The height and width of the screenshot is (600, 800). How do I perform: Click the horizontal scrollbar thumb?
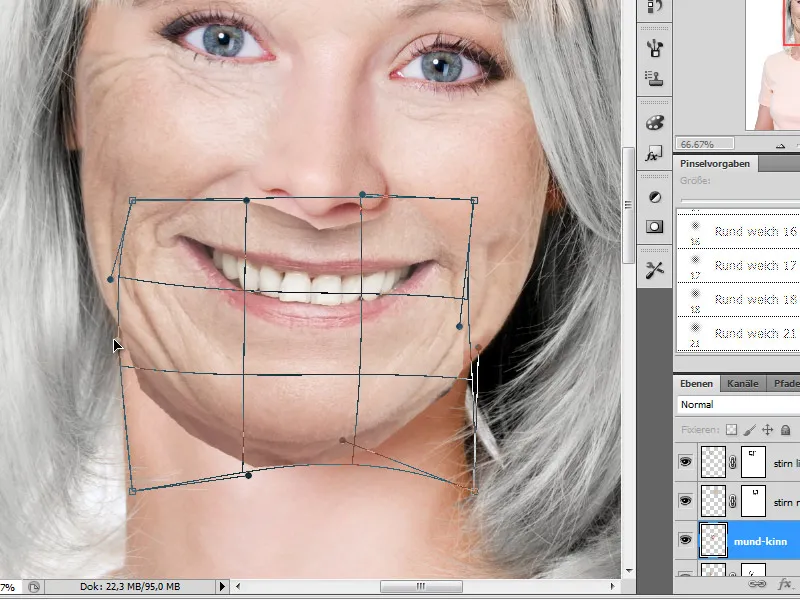[x=421, y=587]
